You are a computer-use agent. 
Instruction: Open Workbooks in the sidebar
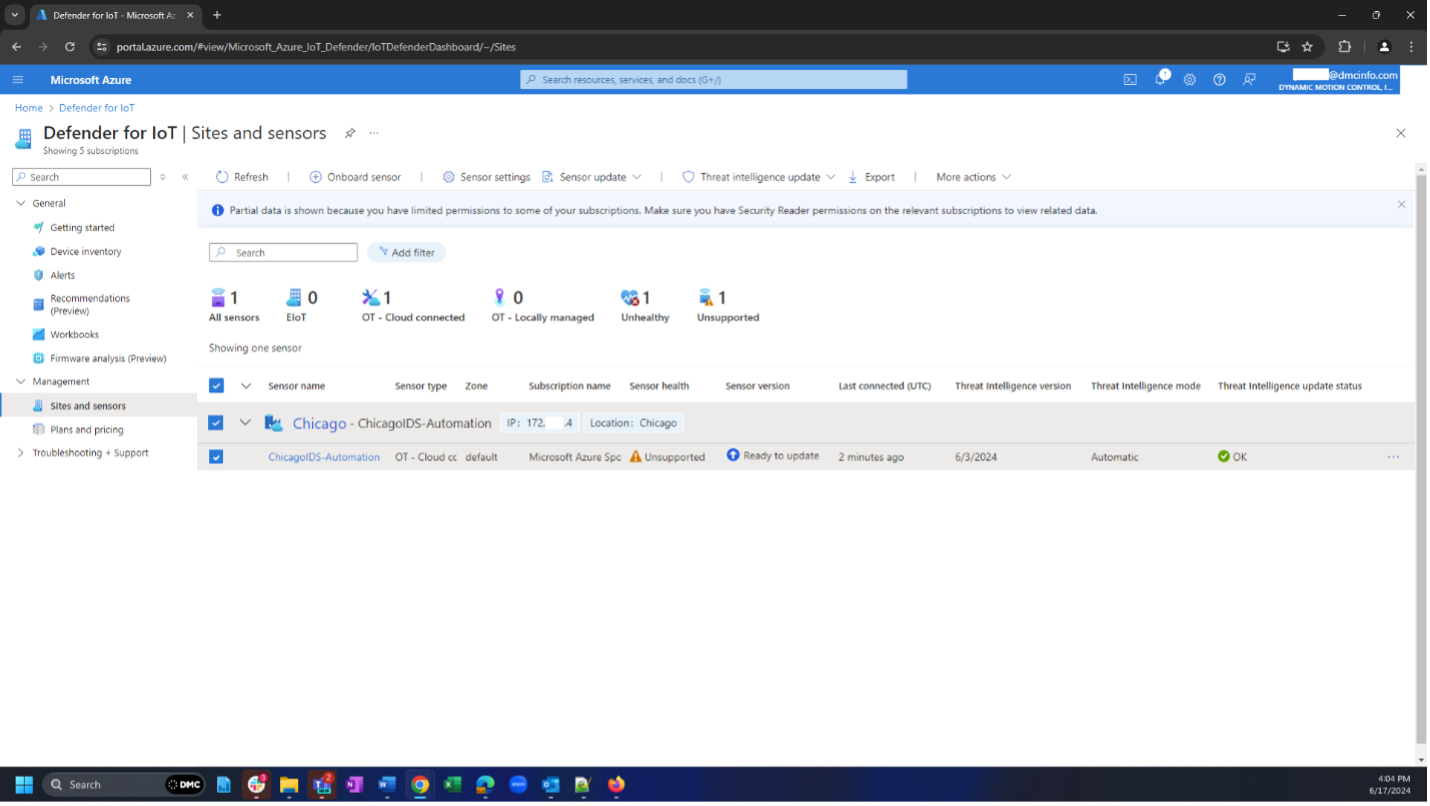pos(74,335)
